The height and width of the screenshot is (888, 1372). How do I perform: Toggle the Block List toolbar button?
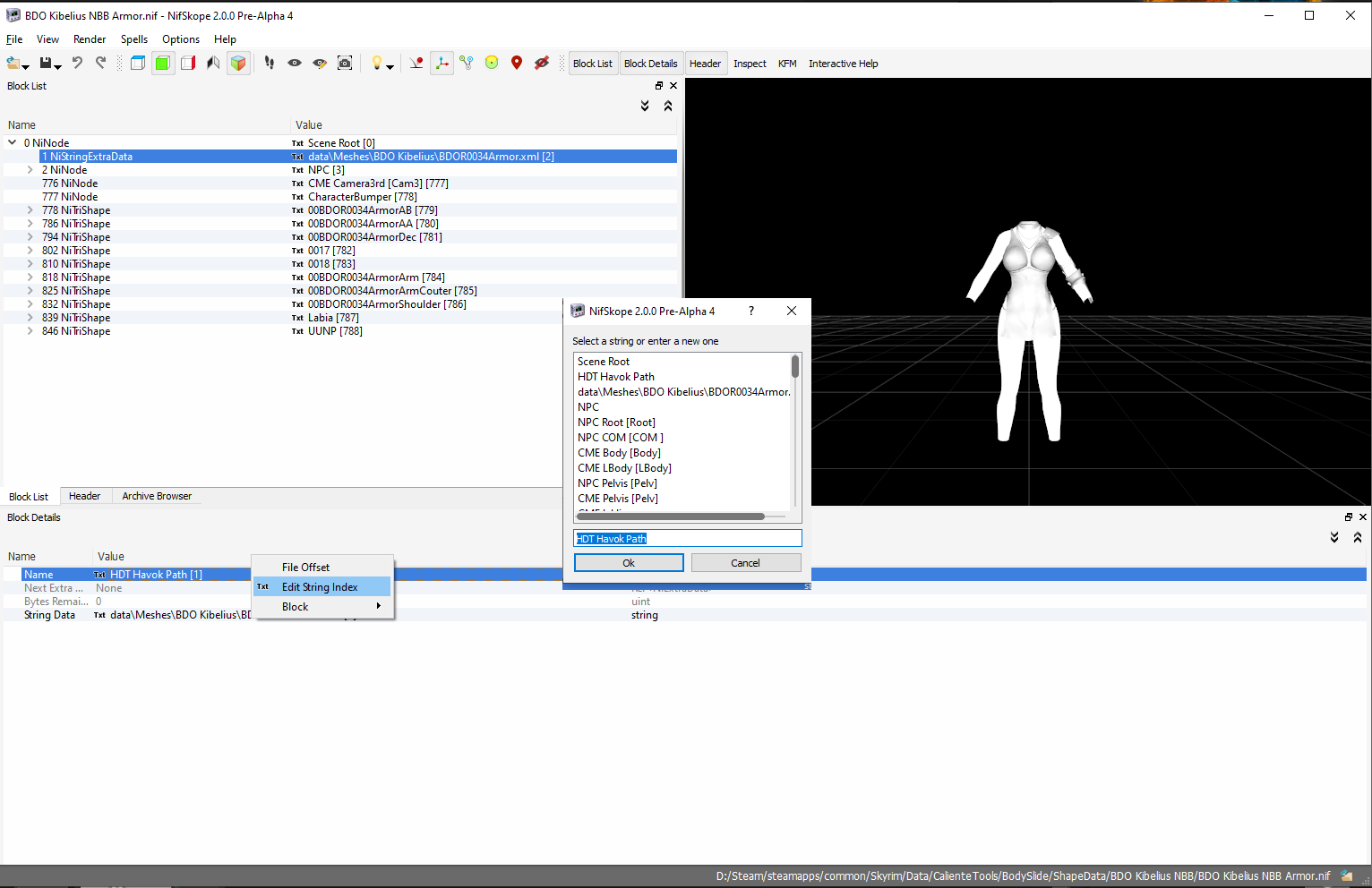pyautogui.click(x=593, y=64)
